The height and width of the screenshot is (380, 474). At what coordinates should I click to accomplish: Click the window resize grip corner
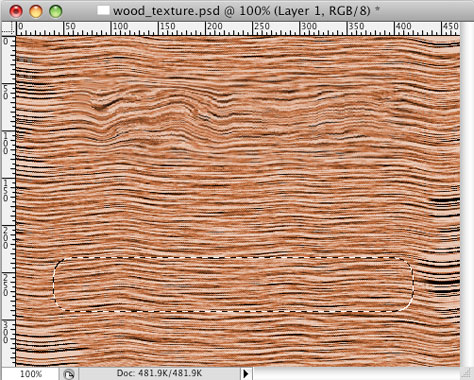point(466,374)
